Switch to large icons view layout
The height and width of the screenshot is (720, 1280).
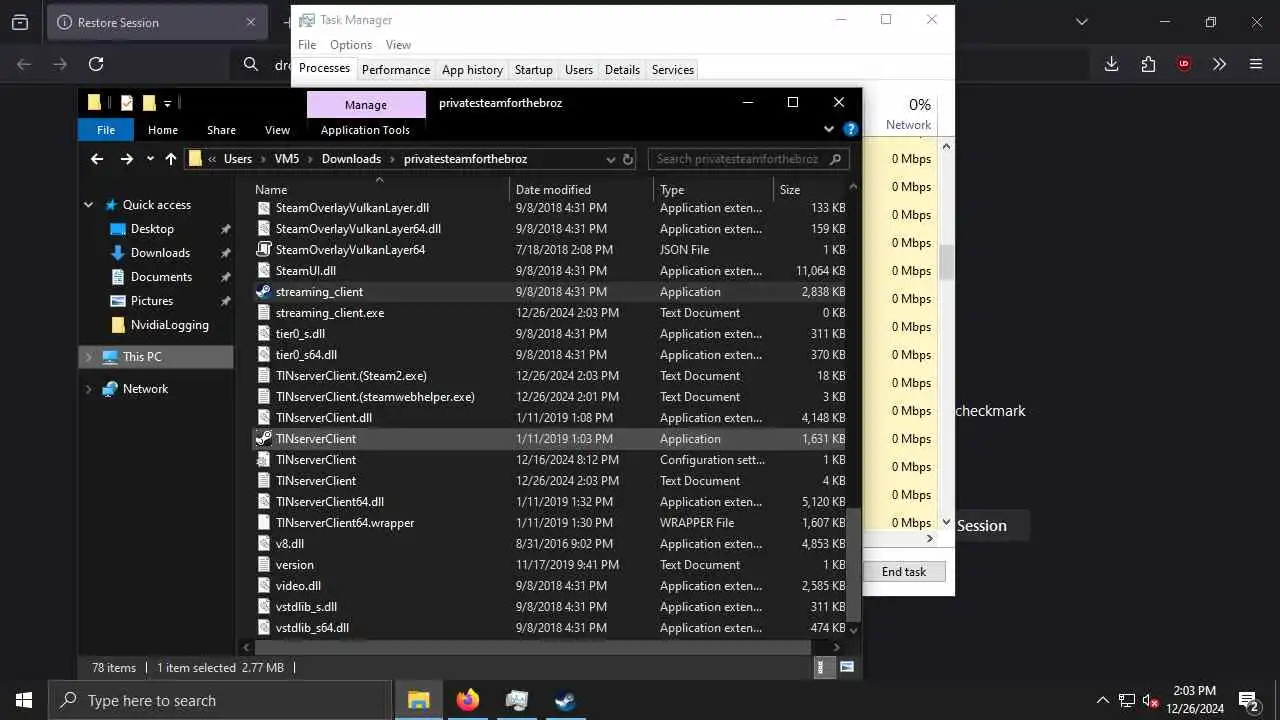pyautogui.click(x=847, y=667)
